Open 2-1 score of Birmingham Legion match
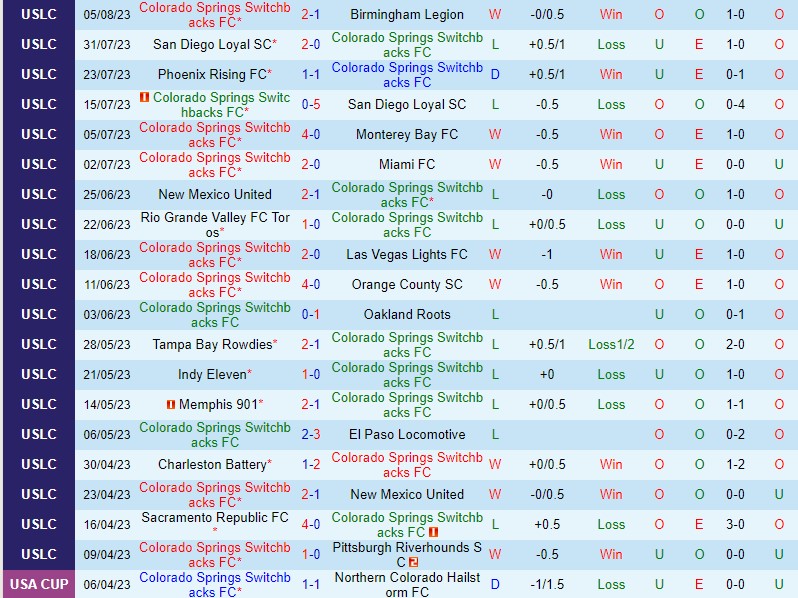The height and width of the screenshot is (598, 798). (310, 15)
